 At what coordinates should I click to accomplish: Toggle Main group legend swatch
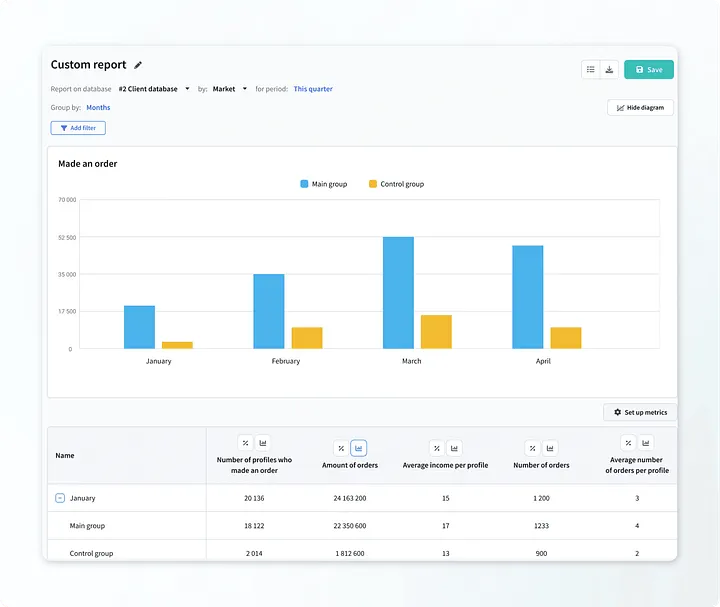304,184
